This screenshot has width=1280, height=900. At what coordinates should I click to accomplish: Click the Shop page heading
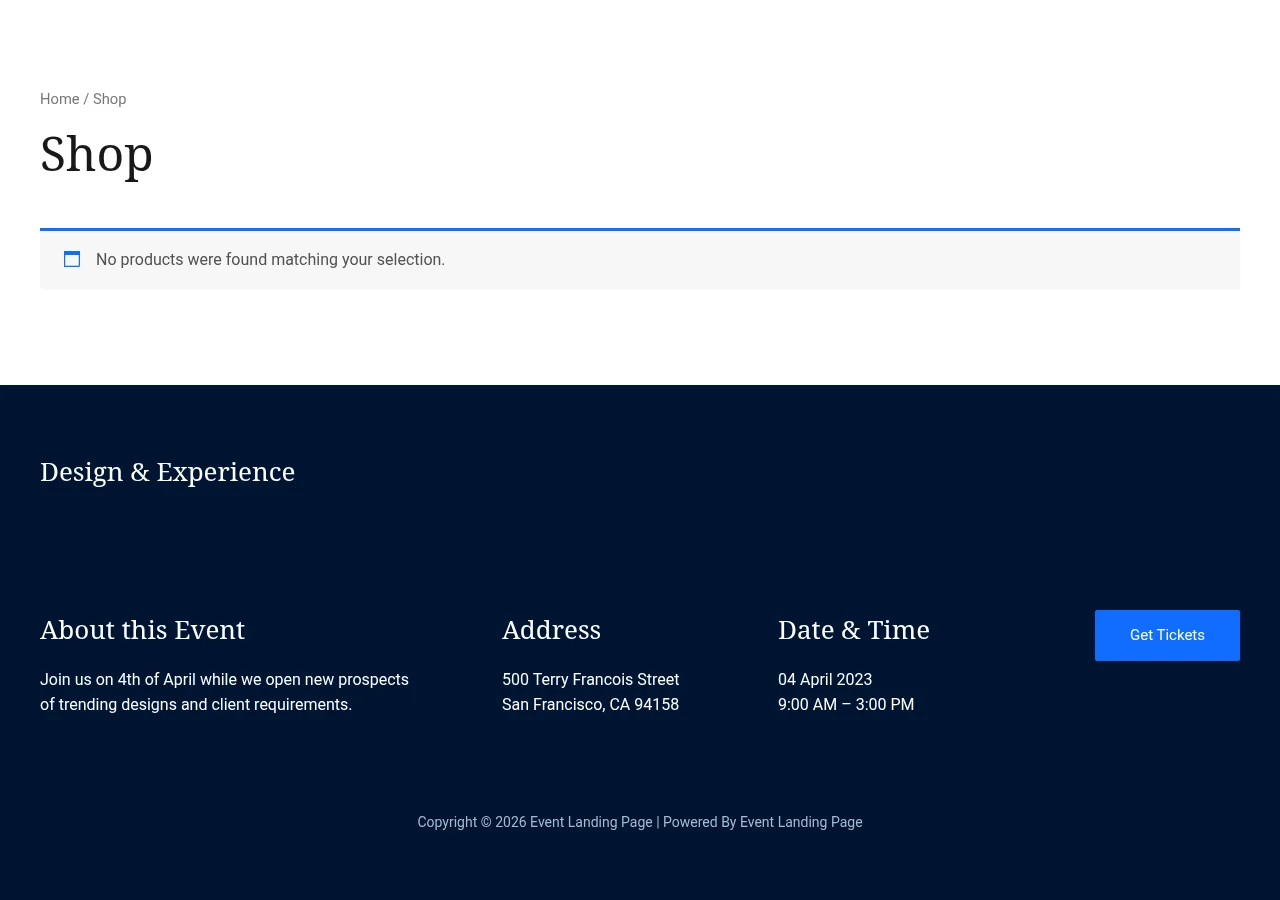[96, 154]
